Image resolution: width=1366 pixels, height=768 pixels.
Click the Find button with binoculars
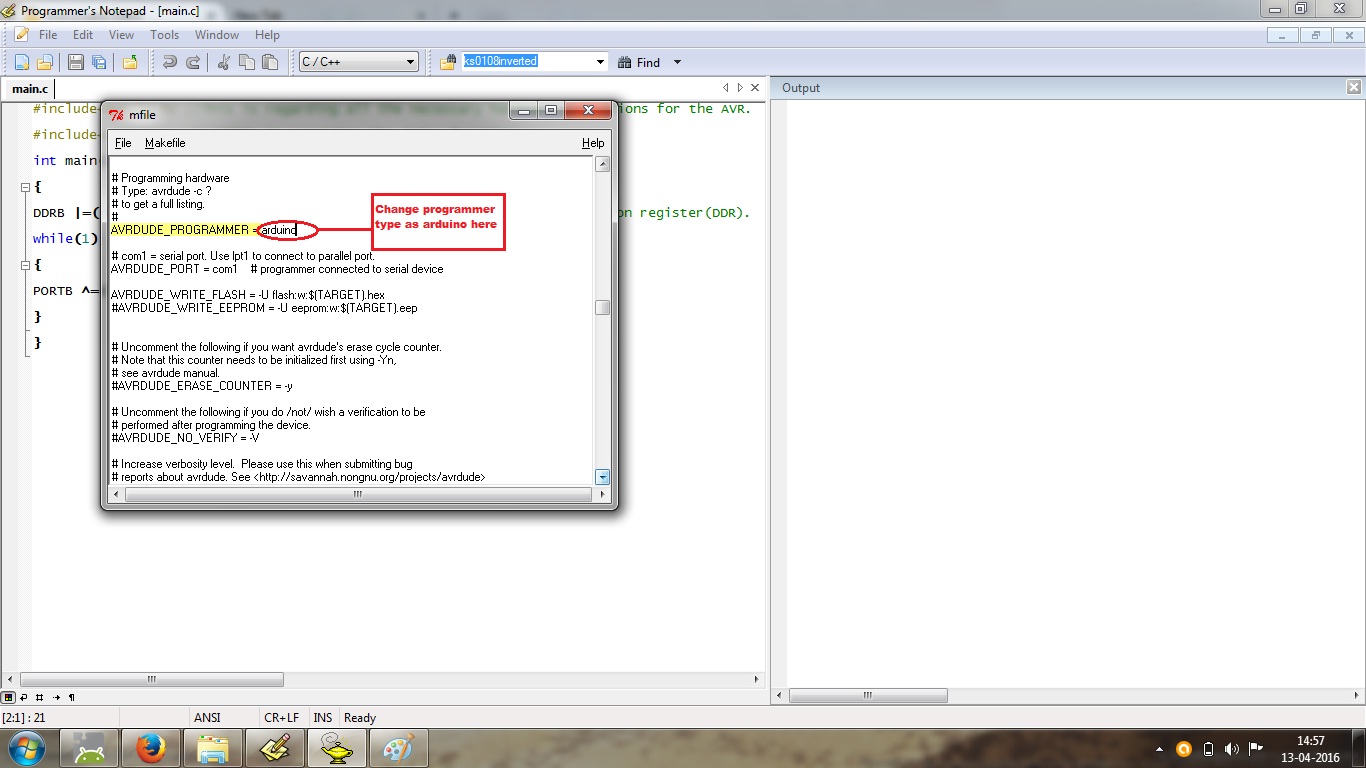coord(639,62)
